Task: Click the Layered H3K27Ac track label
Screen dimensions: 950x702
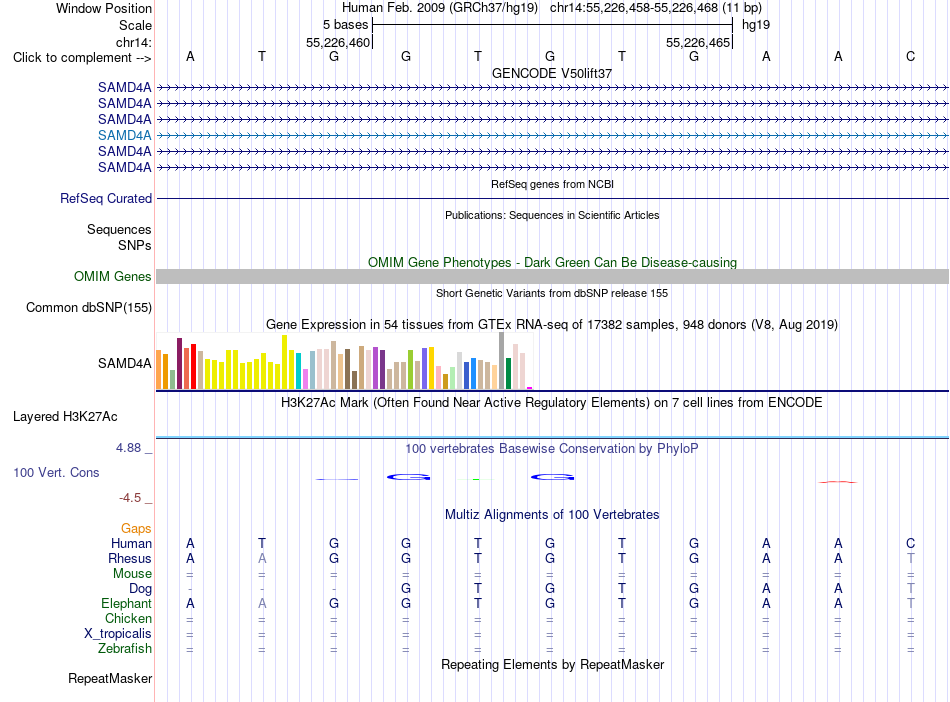Action: (65, 417)
